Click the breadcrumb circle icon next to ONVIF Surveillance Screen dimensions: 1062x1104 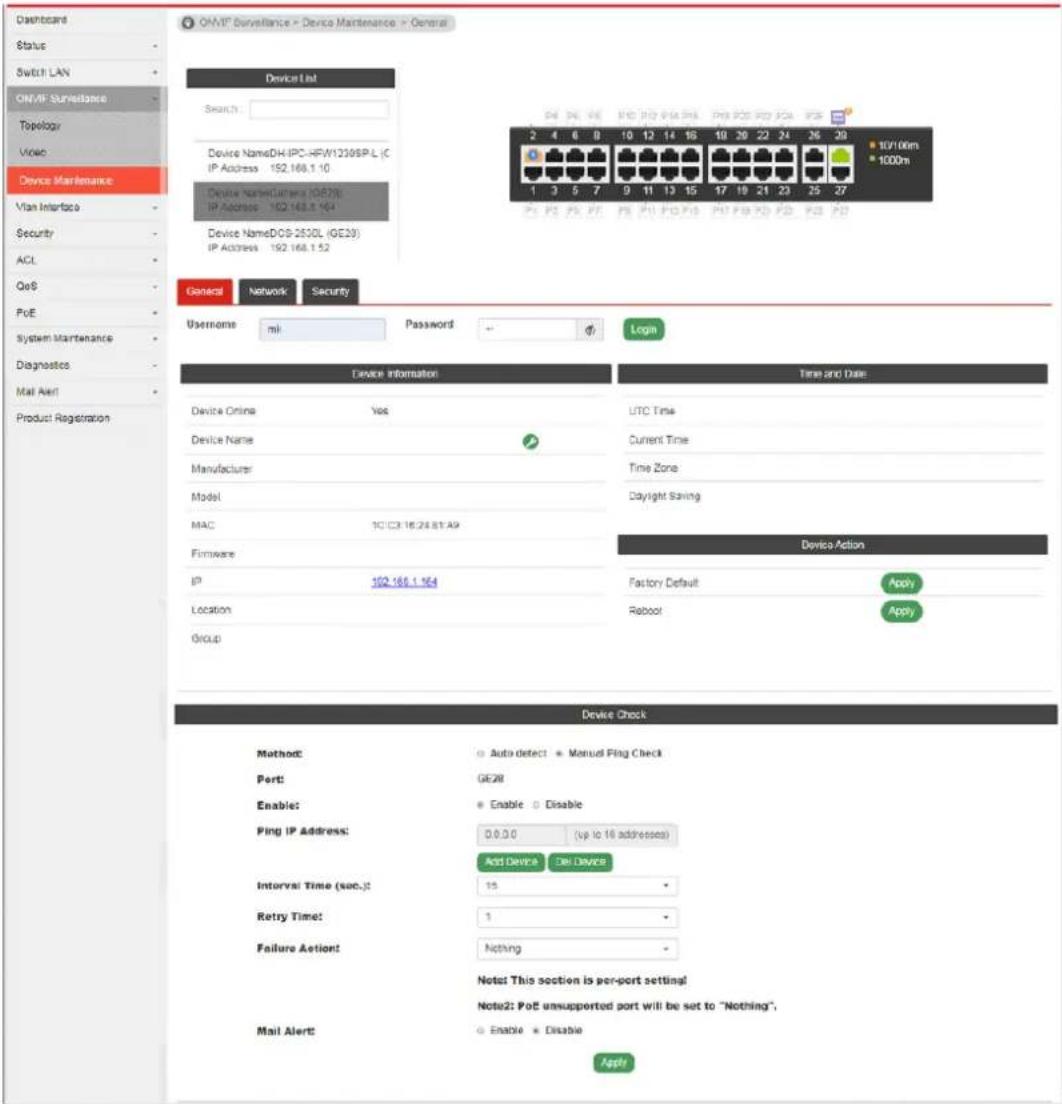pyautogui.click(x=187, y=23)
